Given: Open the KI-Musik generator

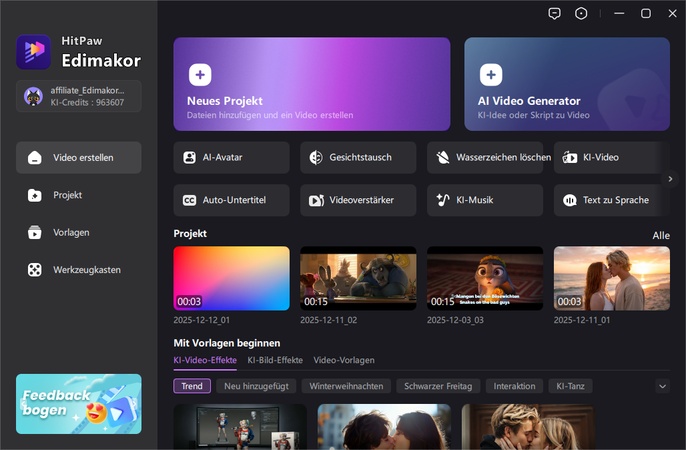Looking at the screenshot, I should [485, 200].
